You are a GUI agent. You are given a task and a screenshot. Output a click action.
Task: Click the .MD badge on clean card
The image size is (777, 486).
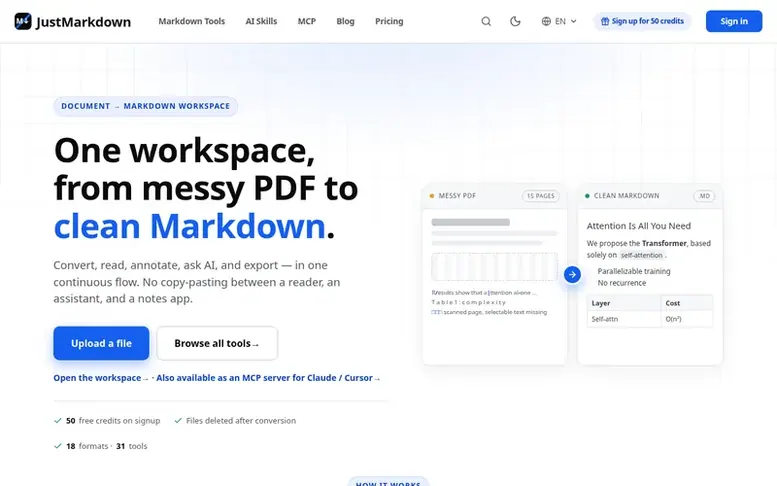pyautogui.click(x=704, y=196)
